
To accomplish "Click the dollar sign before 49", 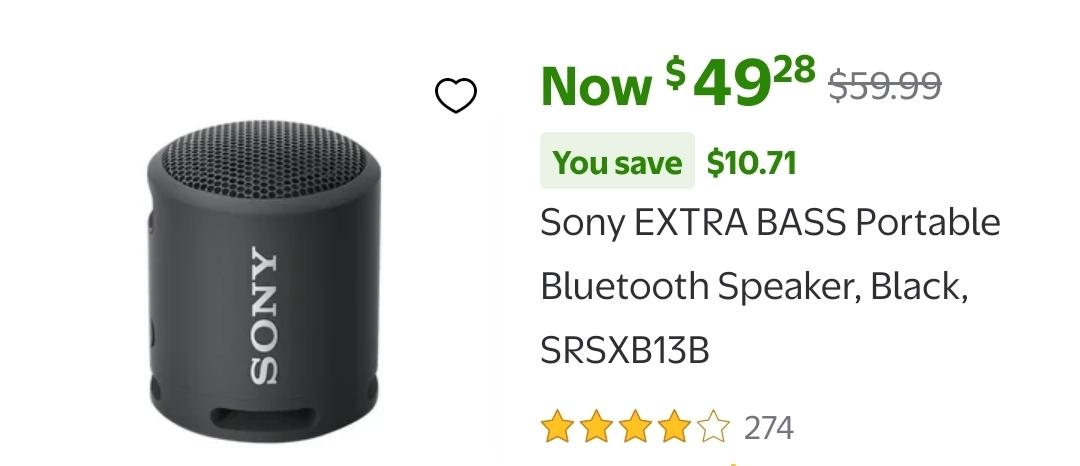I will pos(677,72).
